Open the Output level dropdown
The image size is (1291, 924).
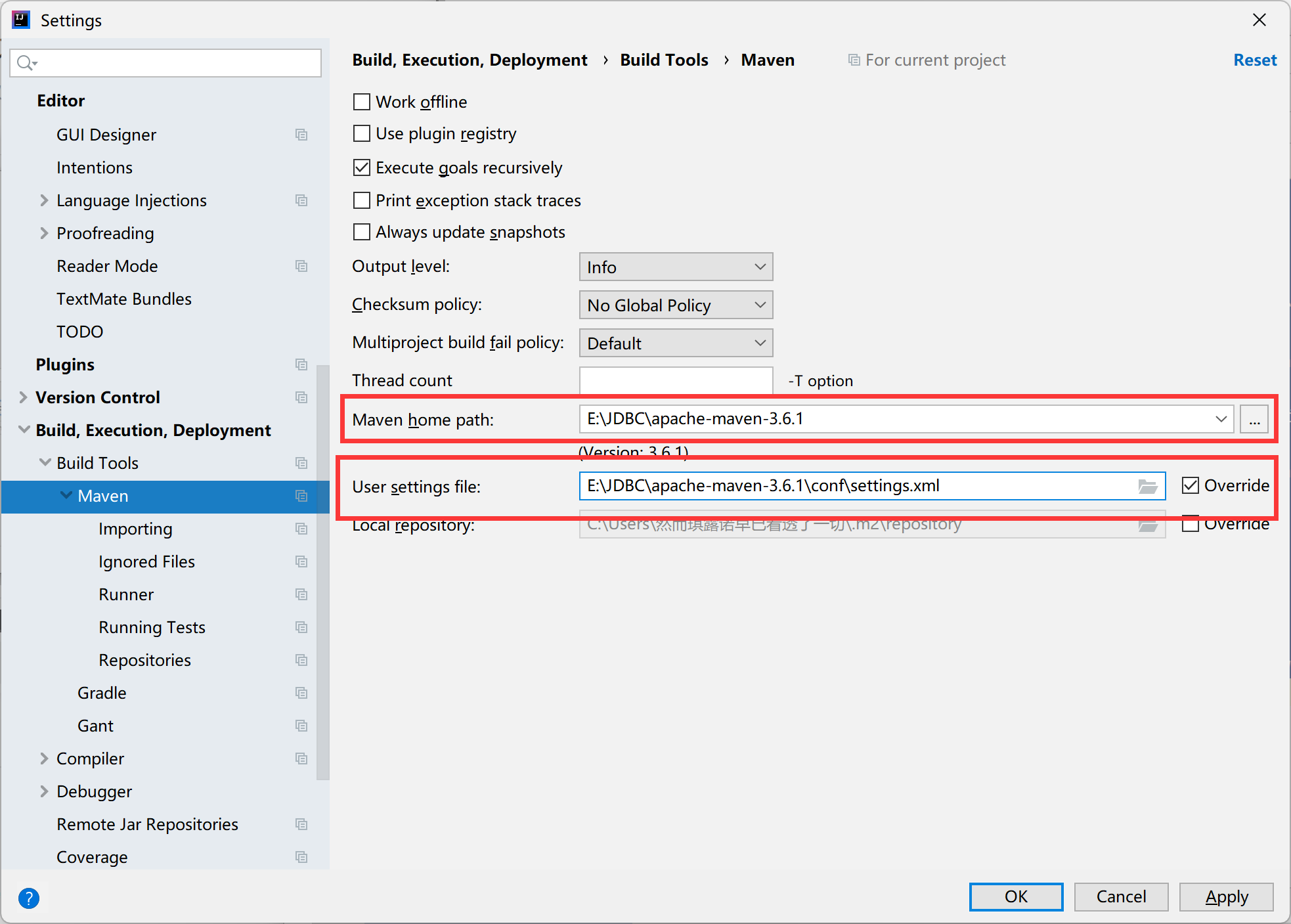point(676,267)
